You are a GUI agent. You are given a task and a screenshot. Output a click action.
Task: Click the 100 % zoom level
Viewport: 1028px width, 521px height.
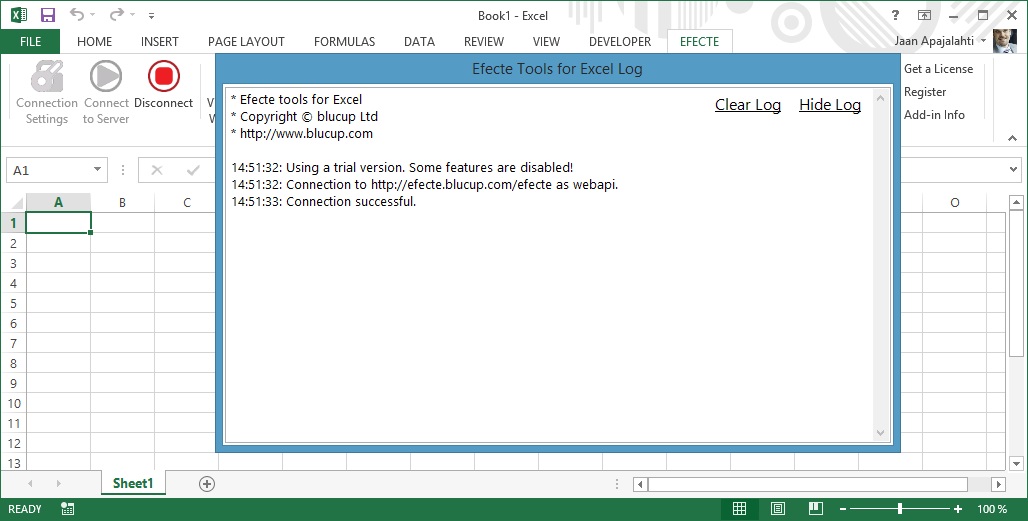[x=992, y=509]
